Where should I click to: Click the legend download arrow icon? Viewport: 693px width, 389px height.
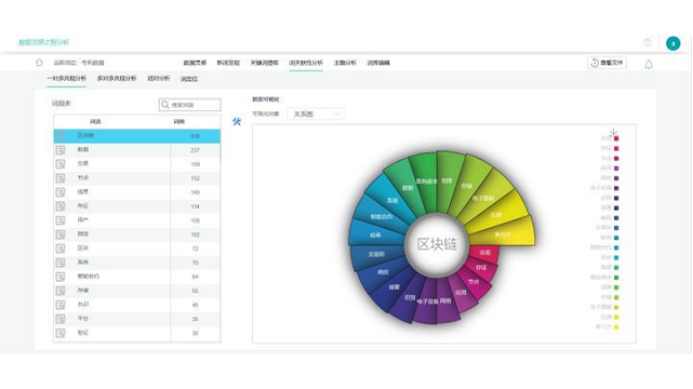(x=613, y=131)
